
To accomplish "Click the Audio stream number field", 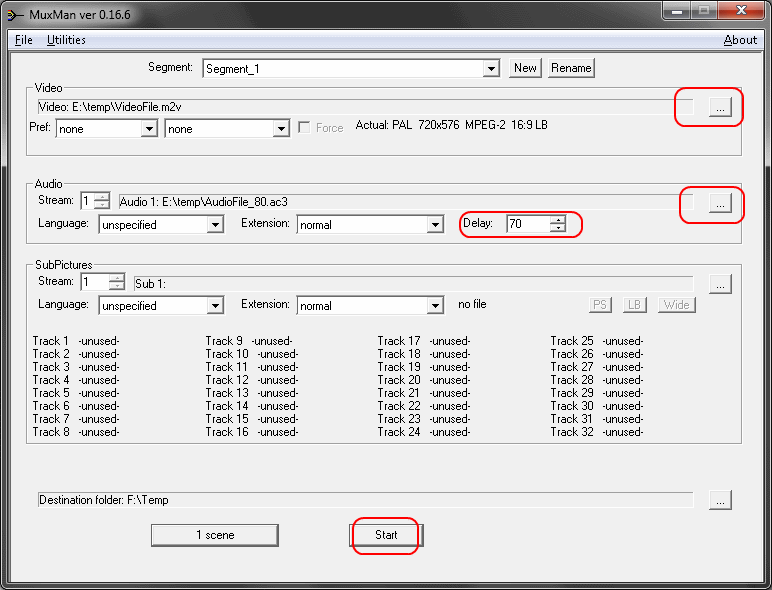I will [87, 201].
